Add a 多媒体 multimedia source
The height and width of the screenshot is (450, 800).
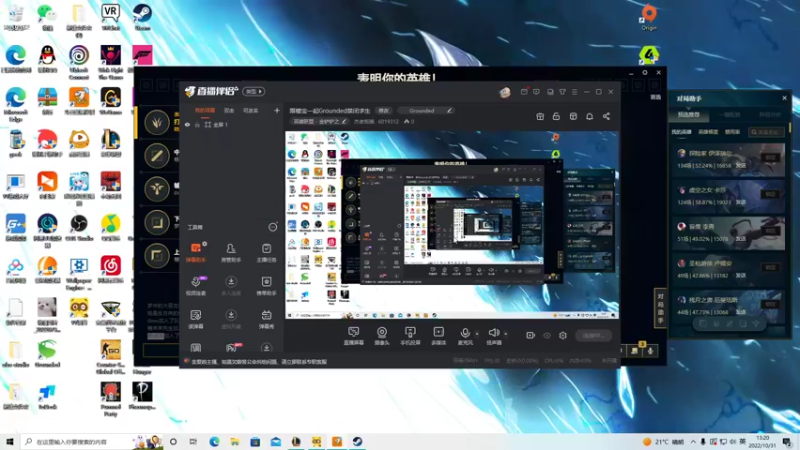tap(438, 336)
